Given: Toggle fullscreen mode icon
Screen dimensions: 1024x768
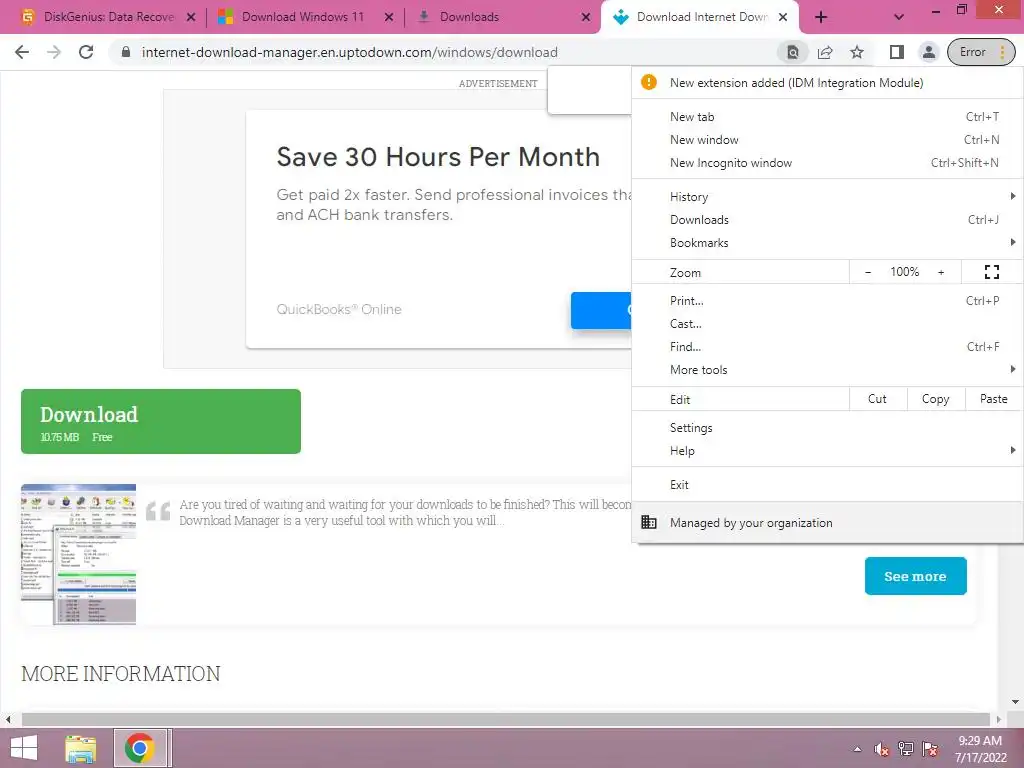Looking at the screenshot, I should click(x=992, y=272).
